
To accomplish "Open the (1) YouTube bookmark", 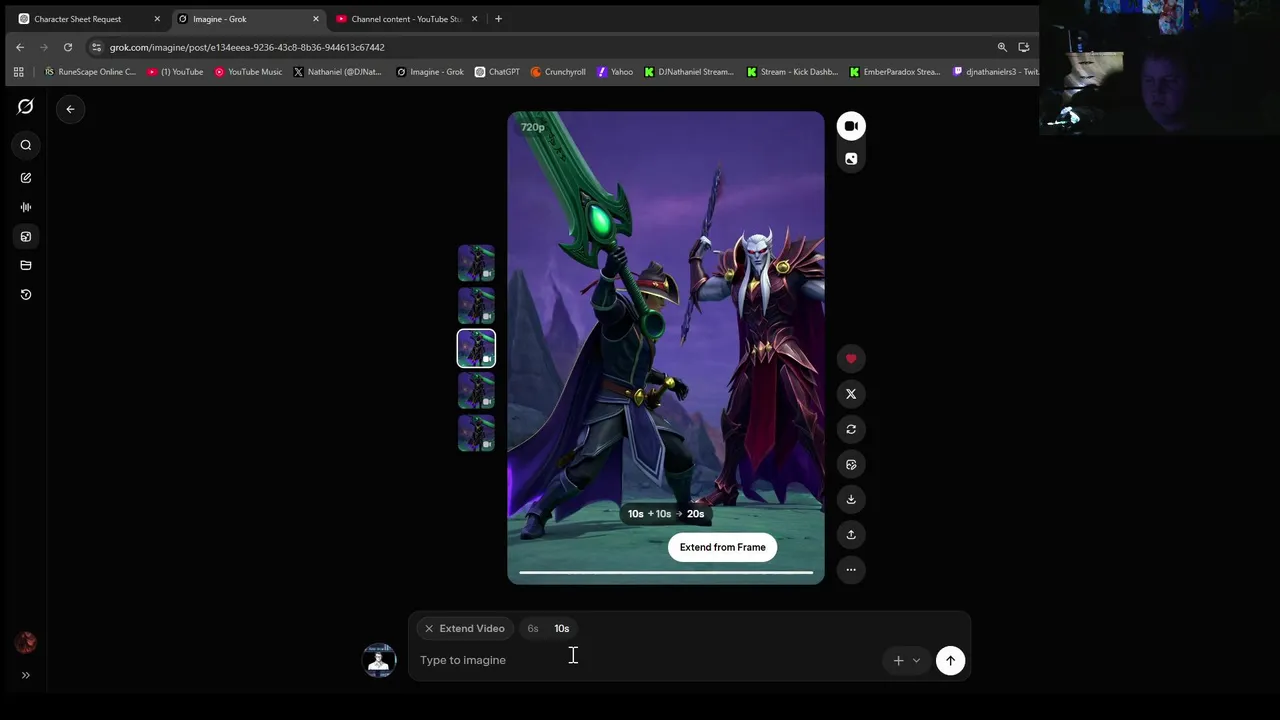I will tap(175, 72).
